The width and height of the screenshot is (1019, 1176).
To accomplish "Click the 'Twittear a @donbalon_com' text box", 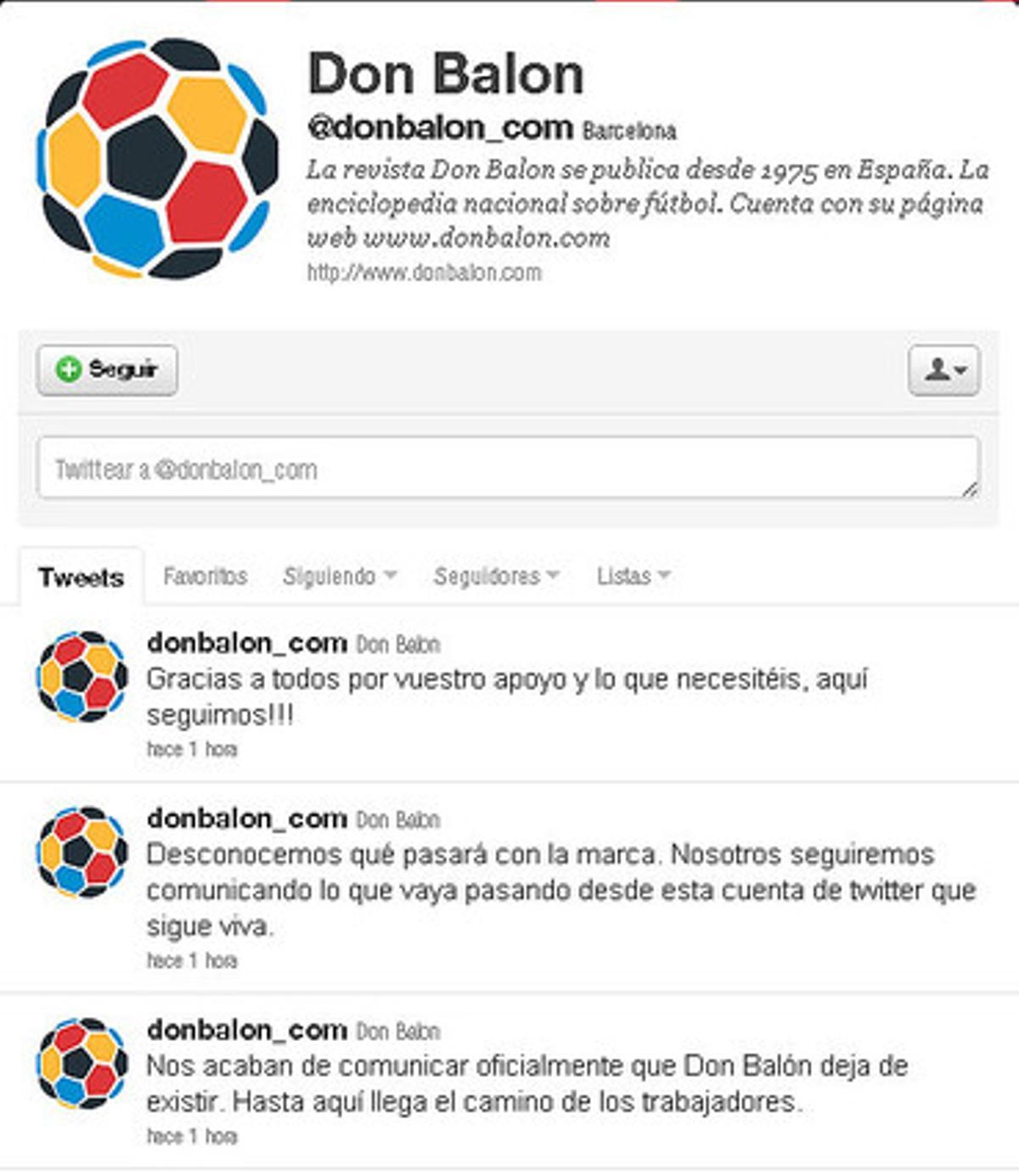I will pos(509,468).
